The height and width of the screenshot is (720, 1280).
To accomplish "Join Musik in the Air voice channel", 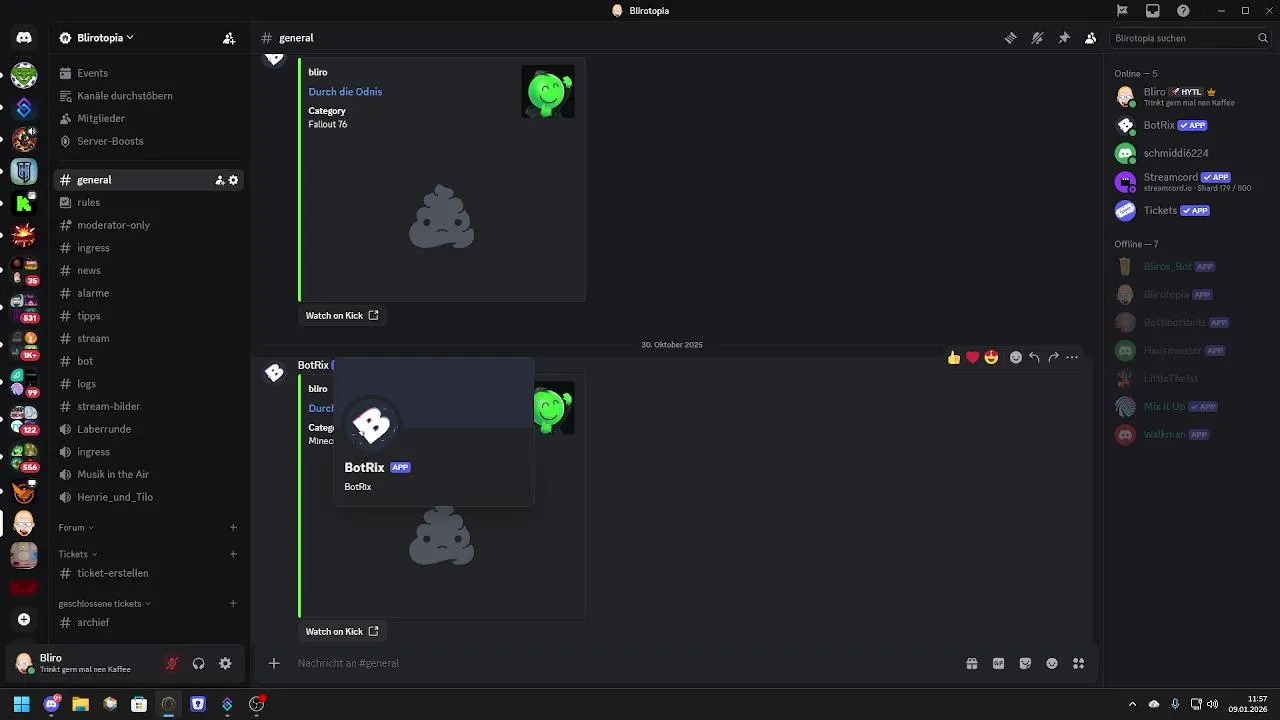I will (149, 474).
